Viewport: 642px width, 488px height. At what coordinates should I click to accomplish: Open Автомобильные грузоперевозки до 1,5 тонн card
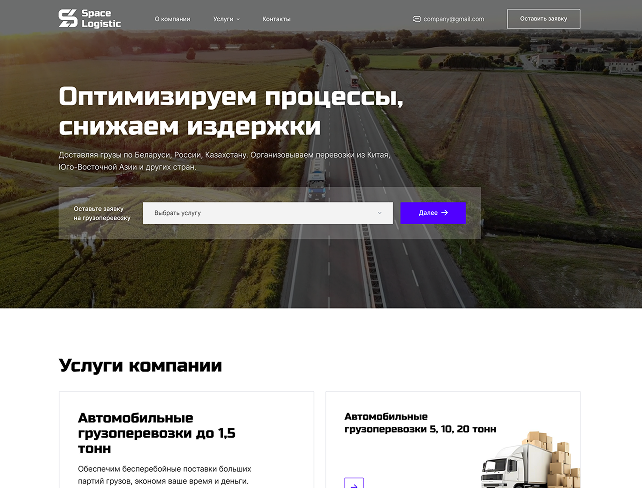coord(186,440)
